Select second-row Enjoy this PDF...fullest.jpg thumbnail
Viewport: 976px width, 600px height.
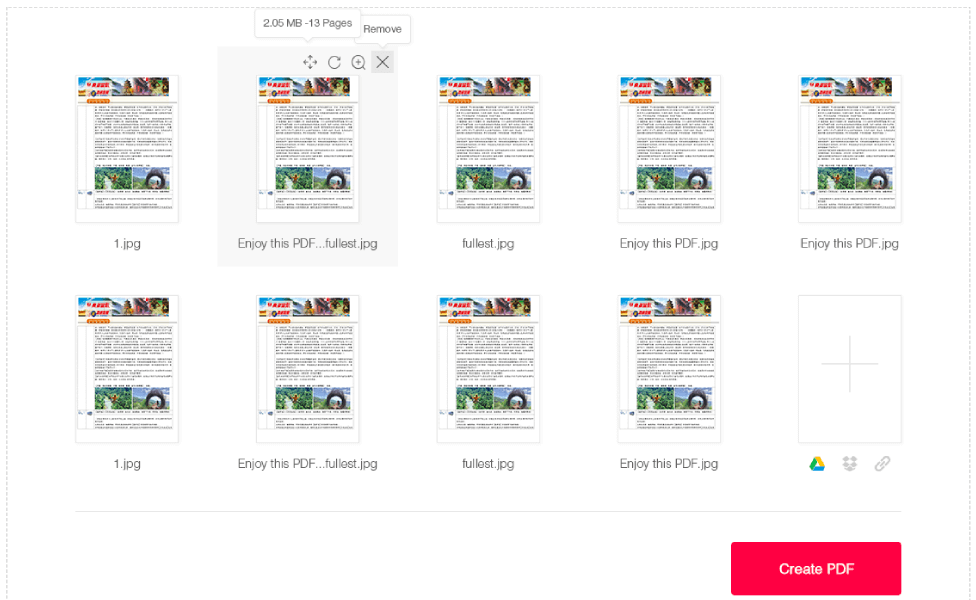click(308, 369)
